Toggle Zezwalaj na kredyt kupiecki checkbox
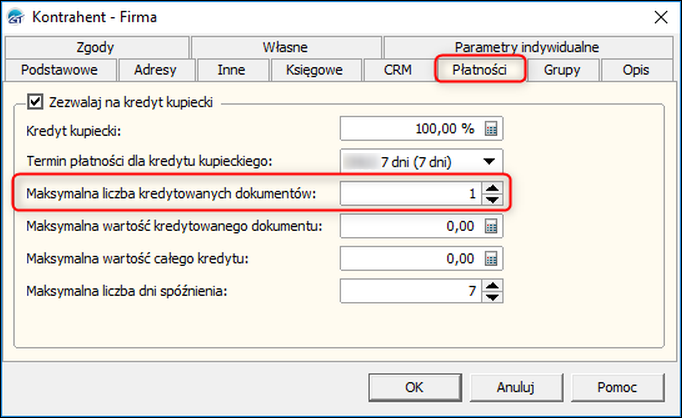Screen dimensions: 682x418 pyautogui.click(x=35, y=102)
